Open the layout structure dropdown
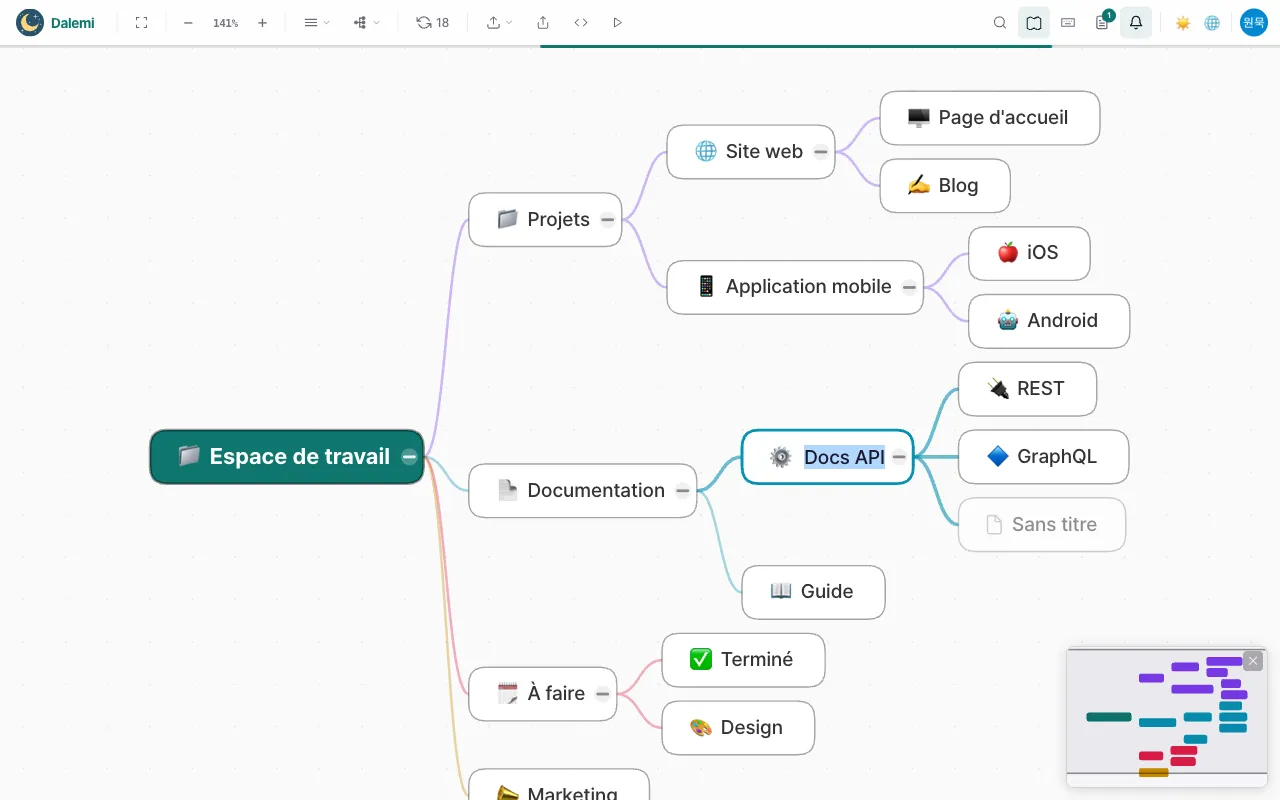This screenshot has height=800, width=1280. [x=367, y=22]
